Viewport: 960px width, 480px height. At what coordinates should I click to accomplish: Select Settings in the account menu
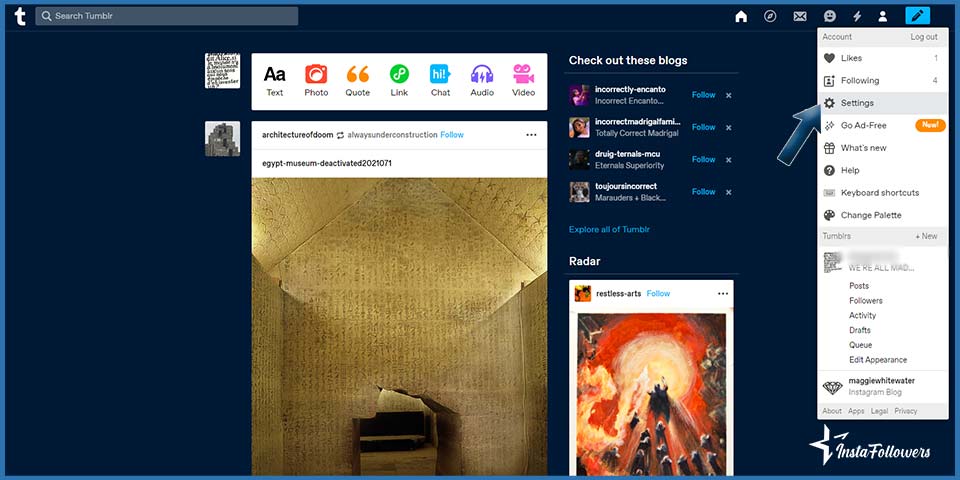click(857, 103)
